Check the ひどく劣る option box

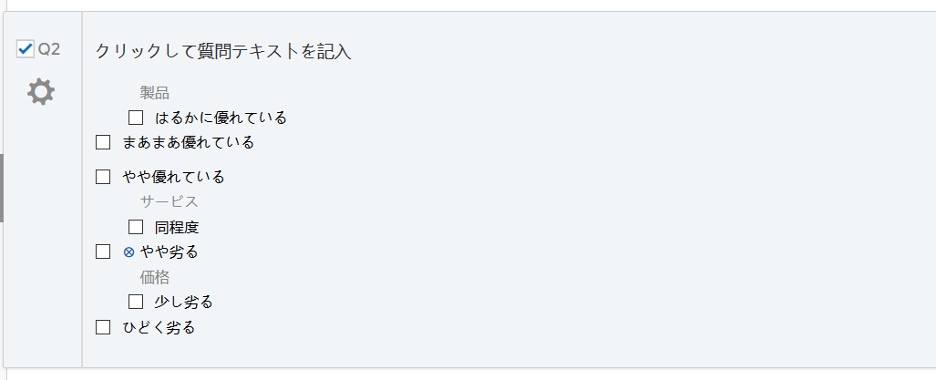coord(103,327)
